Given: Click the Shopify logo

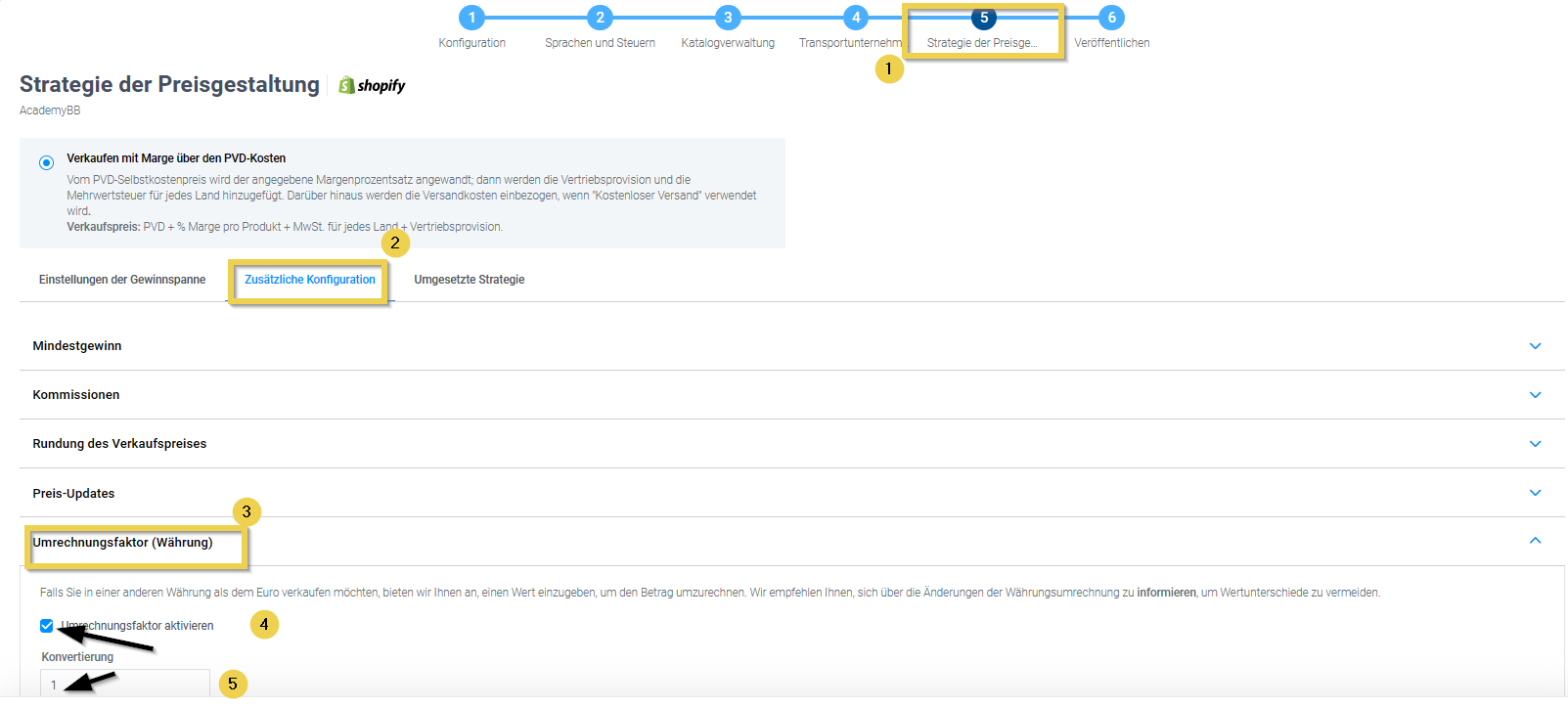Looking at the screenshot, I should [x=372, y=86].
